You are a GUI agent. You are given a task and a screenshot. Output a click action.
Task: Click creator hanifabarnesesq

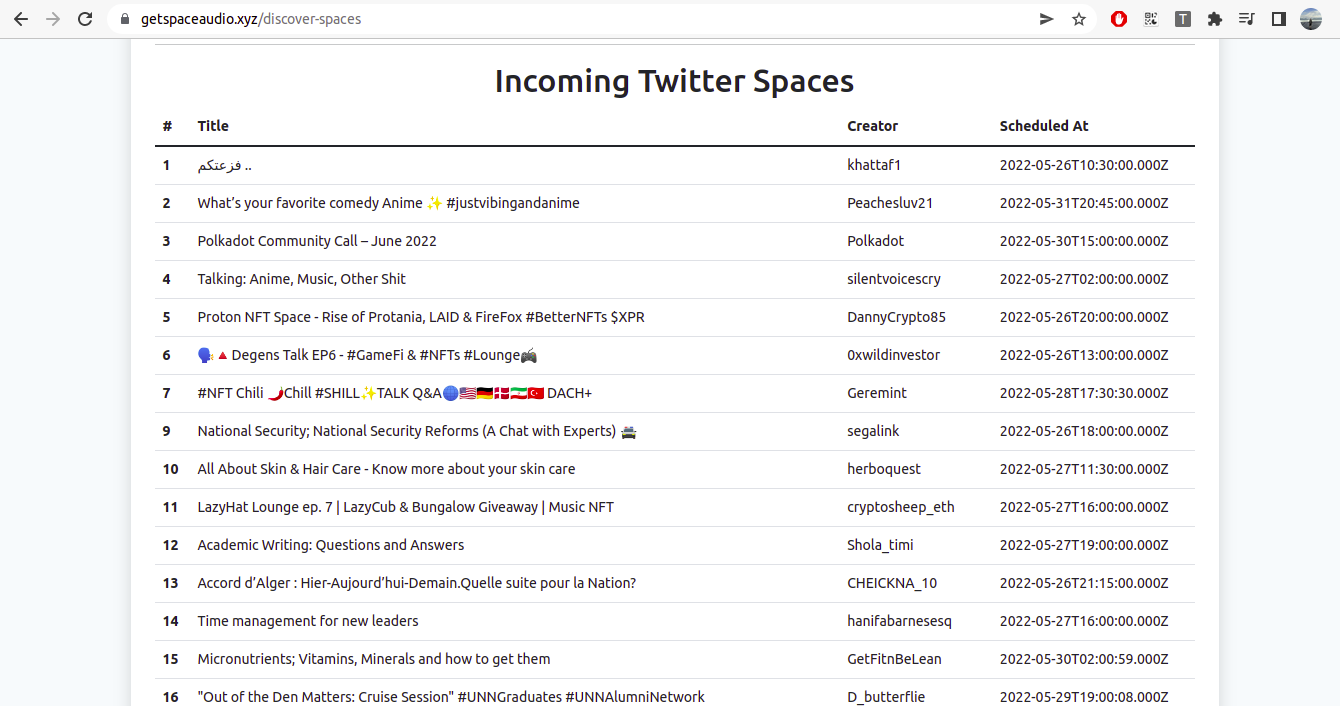pos(899,621)
